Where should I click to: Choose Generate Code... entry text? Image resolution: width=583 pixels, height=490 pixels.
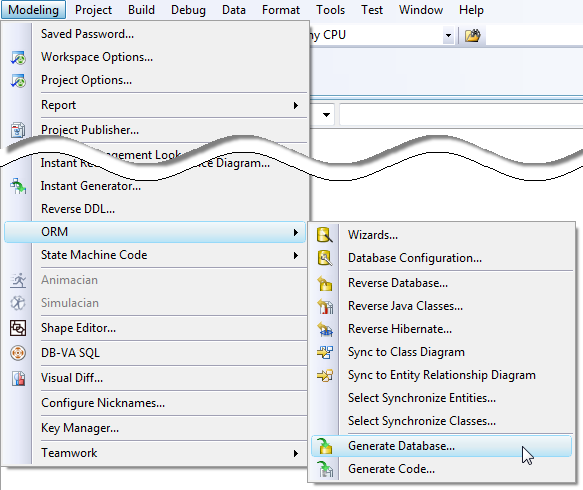tap(391, 469)
